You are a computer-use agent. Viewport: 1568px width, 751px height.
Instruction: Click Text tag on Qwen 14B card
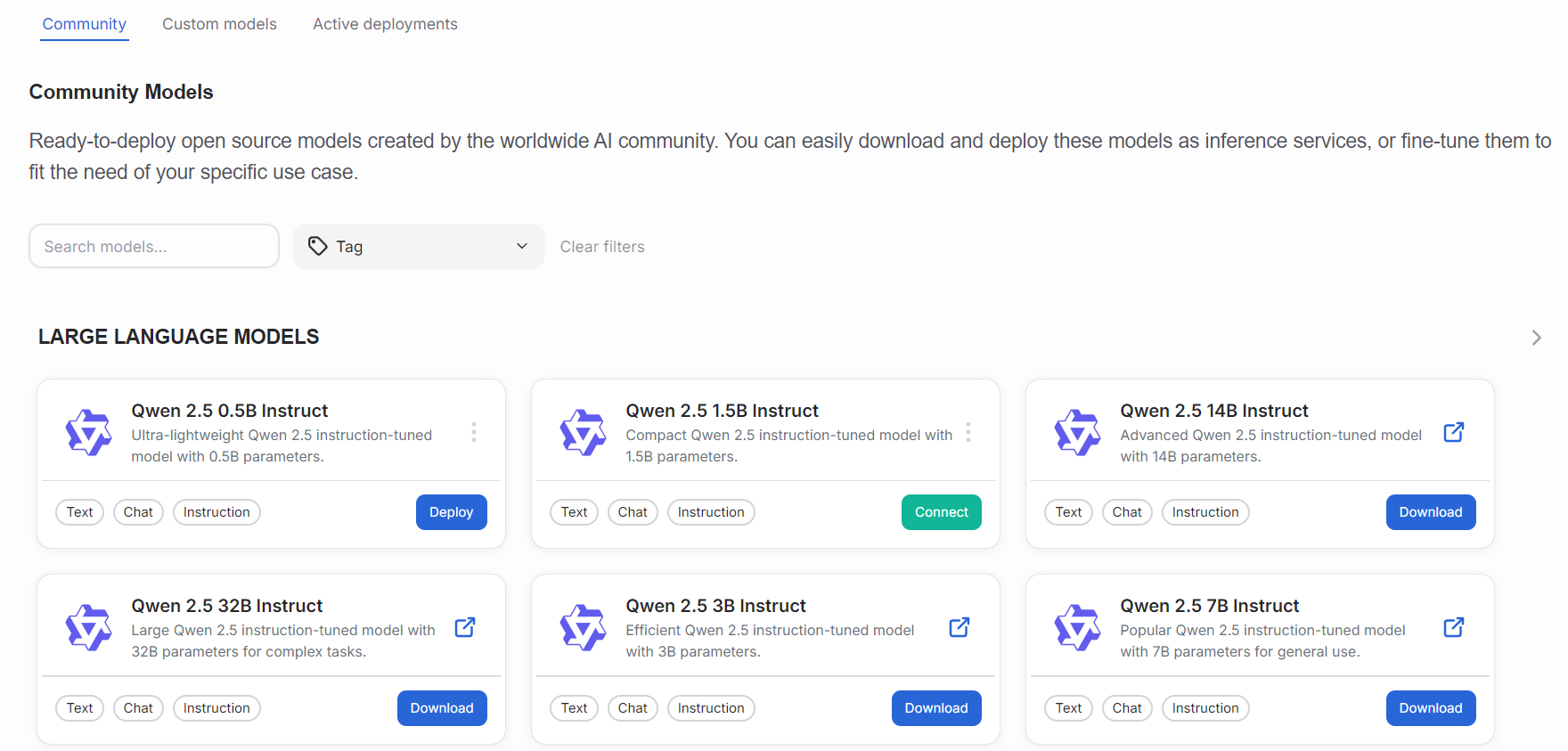[1069, 512]
